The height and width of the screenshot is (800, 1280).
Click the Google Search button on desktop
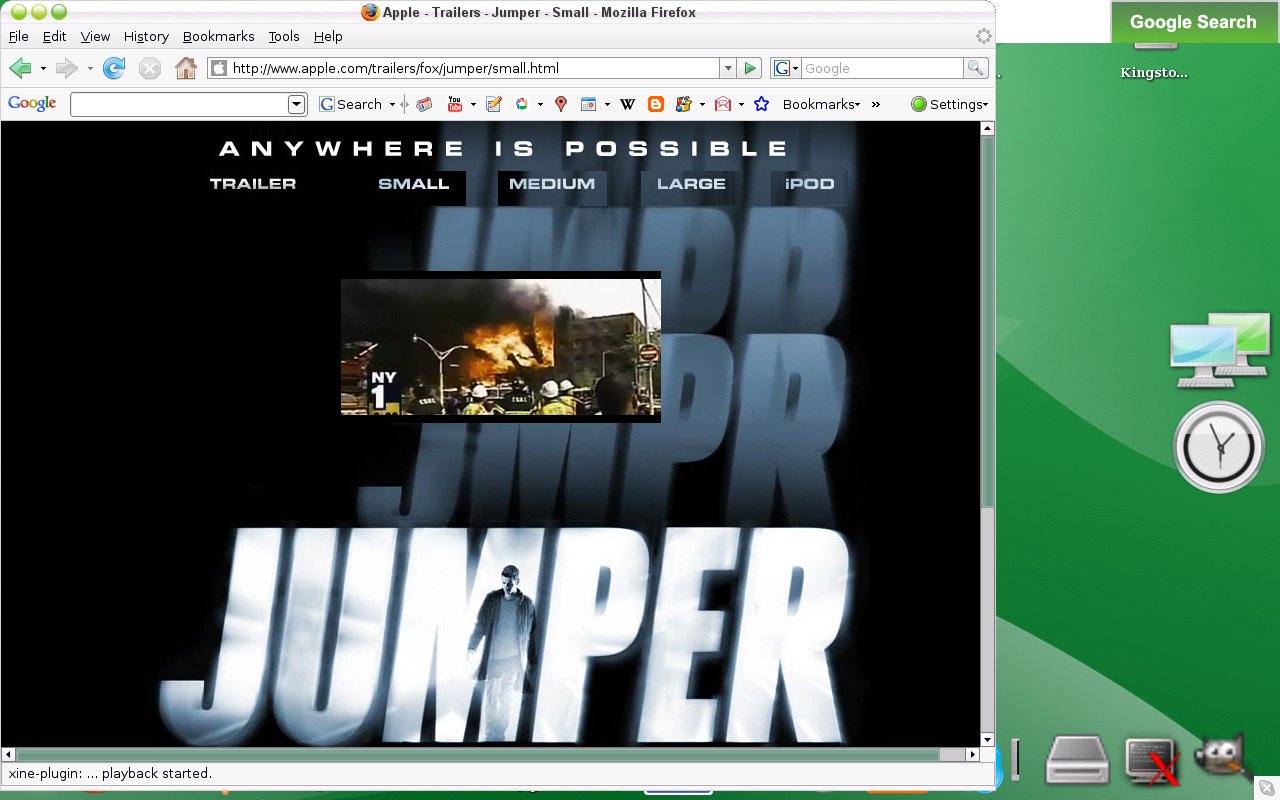coord(1193,22)
